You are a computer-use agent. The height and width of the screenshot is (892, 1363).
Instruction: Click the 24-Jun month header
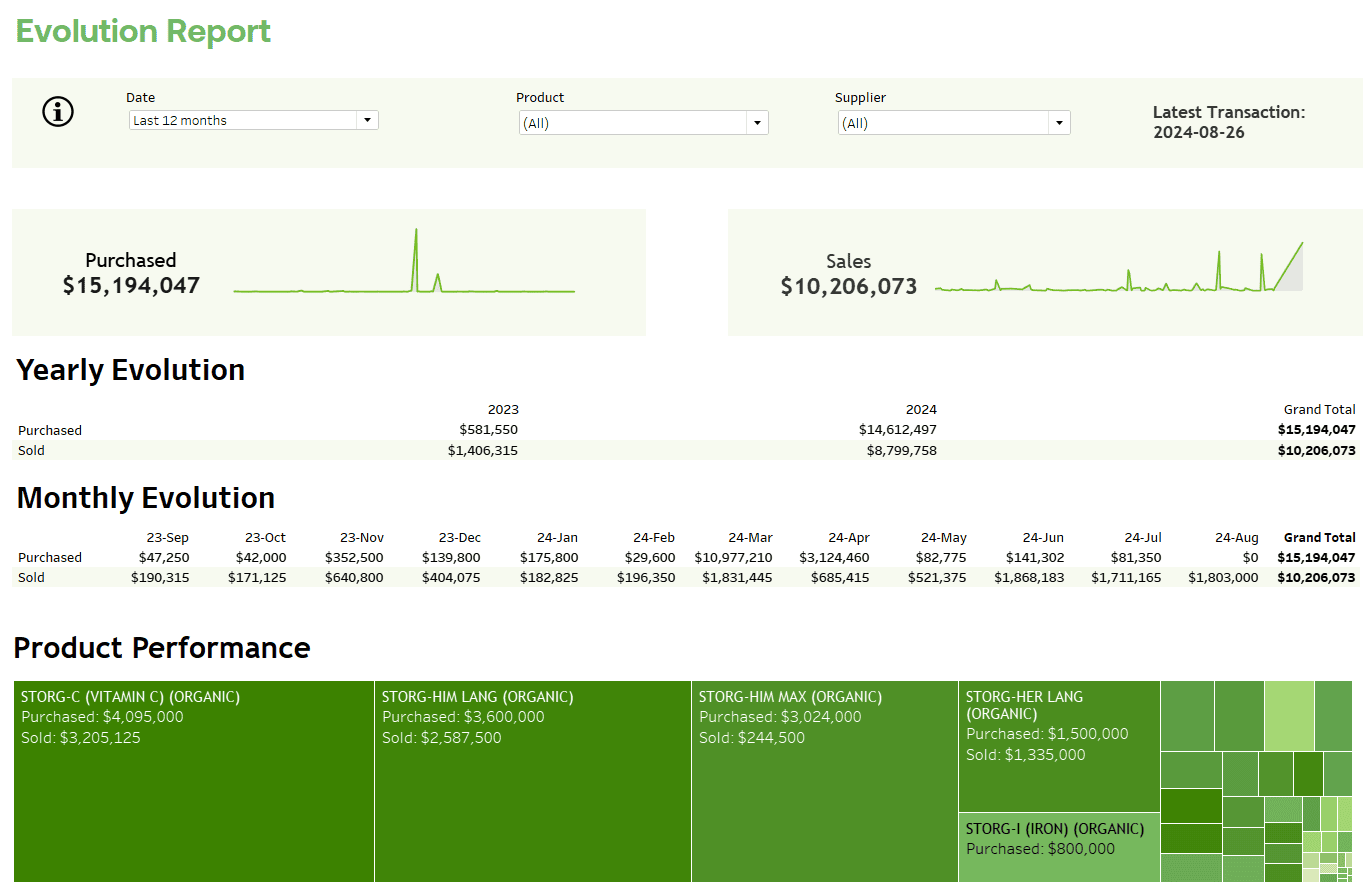(x=1044, y=537)
